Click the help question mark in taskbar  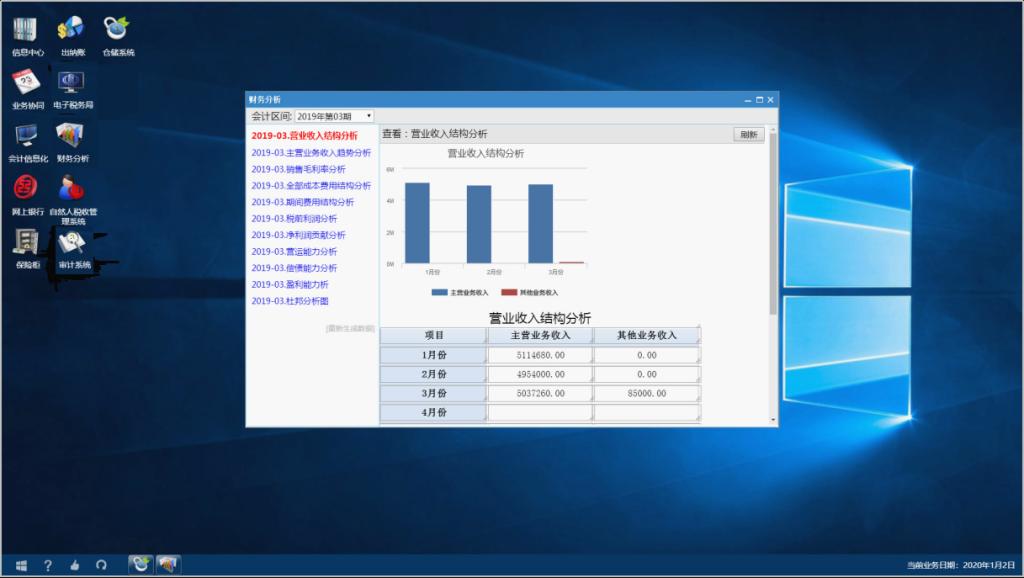click(47, 565)
